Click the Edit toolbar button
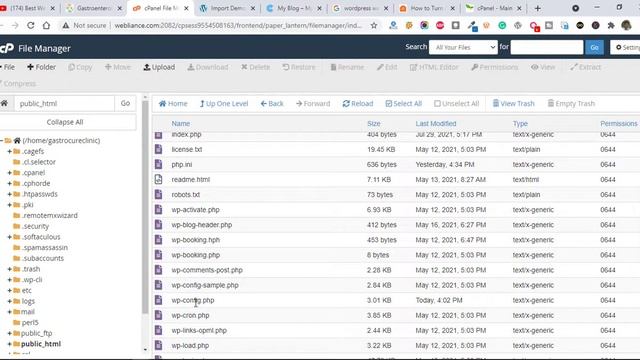This screenshot has width=640, height=360. pos(387,67)
